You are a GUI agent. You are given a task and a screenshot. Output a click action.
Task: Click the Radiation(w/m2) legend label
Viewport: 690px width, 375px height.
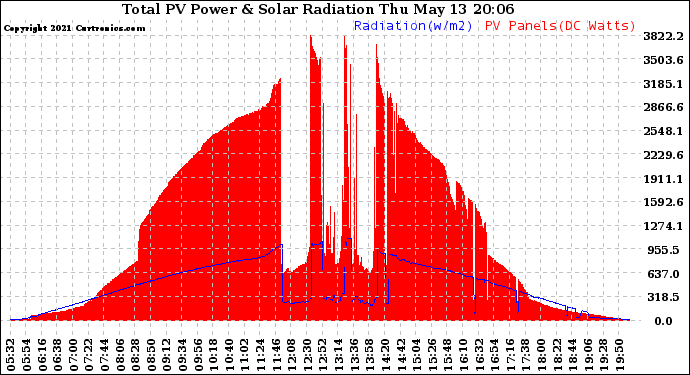click(x=413, y=26)
